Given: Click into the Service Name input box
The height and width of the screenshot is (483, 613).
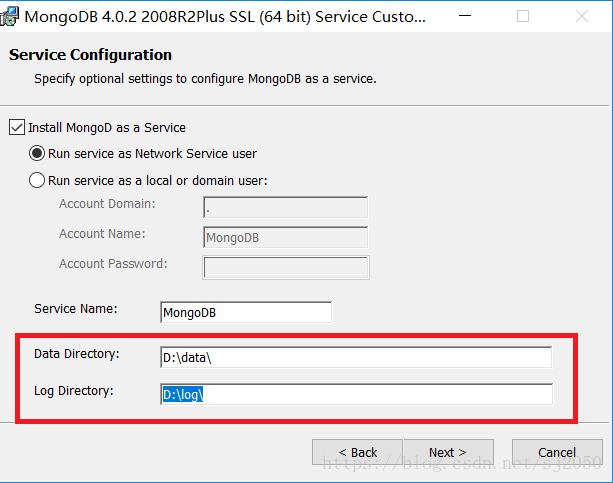Looking at the screenshot, I should click(x=246, y=312).
